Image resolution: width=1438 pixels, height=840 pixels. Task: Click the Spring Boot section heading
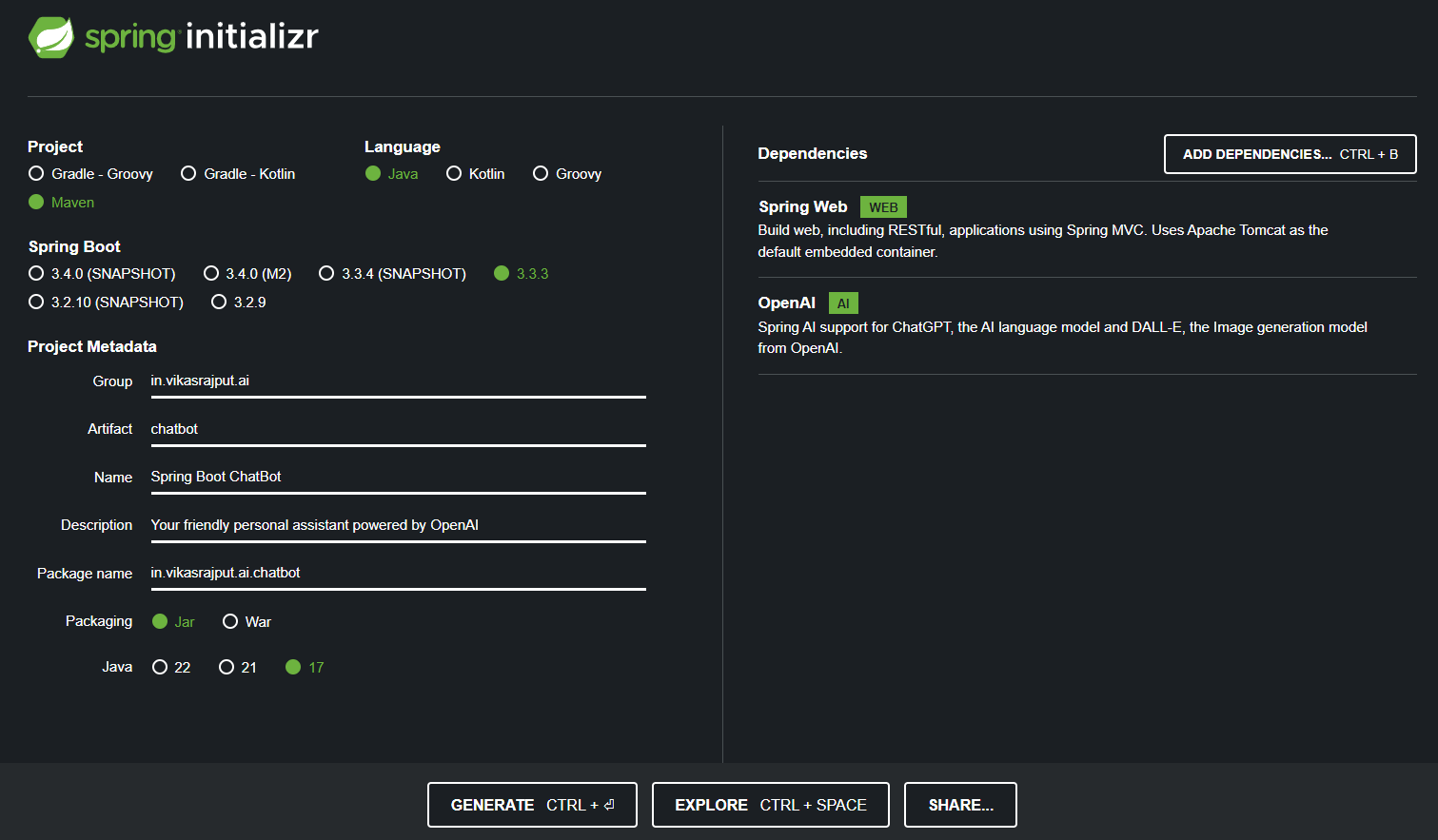click(x=74, y=246)
